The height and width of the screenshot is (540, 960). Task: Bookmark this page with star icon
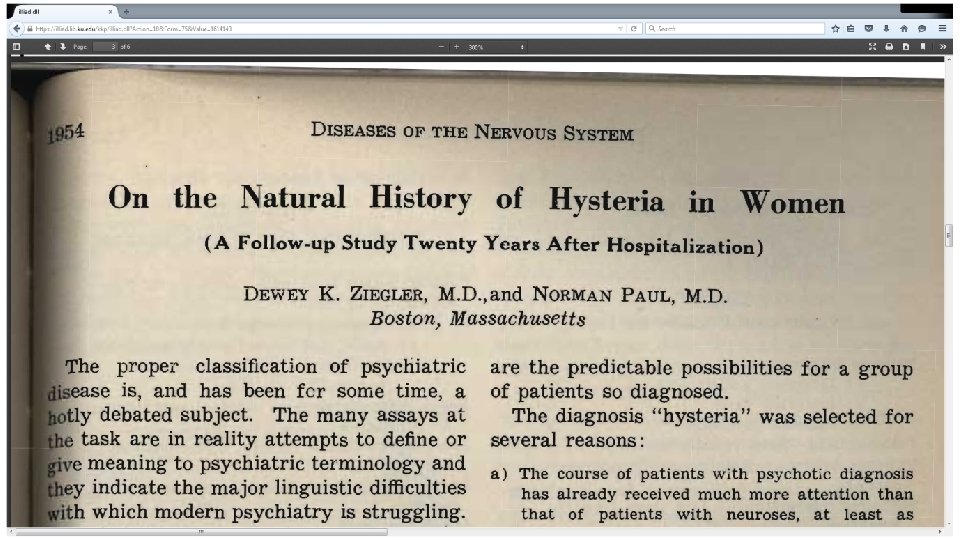(x=835, y=28)
